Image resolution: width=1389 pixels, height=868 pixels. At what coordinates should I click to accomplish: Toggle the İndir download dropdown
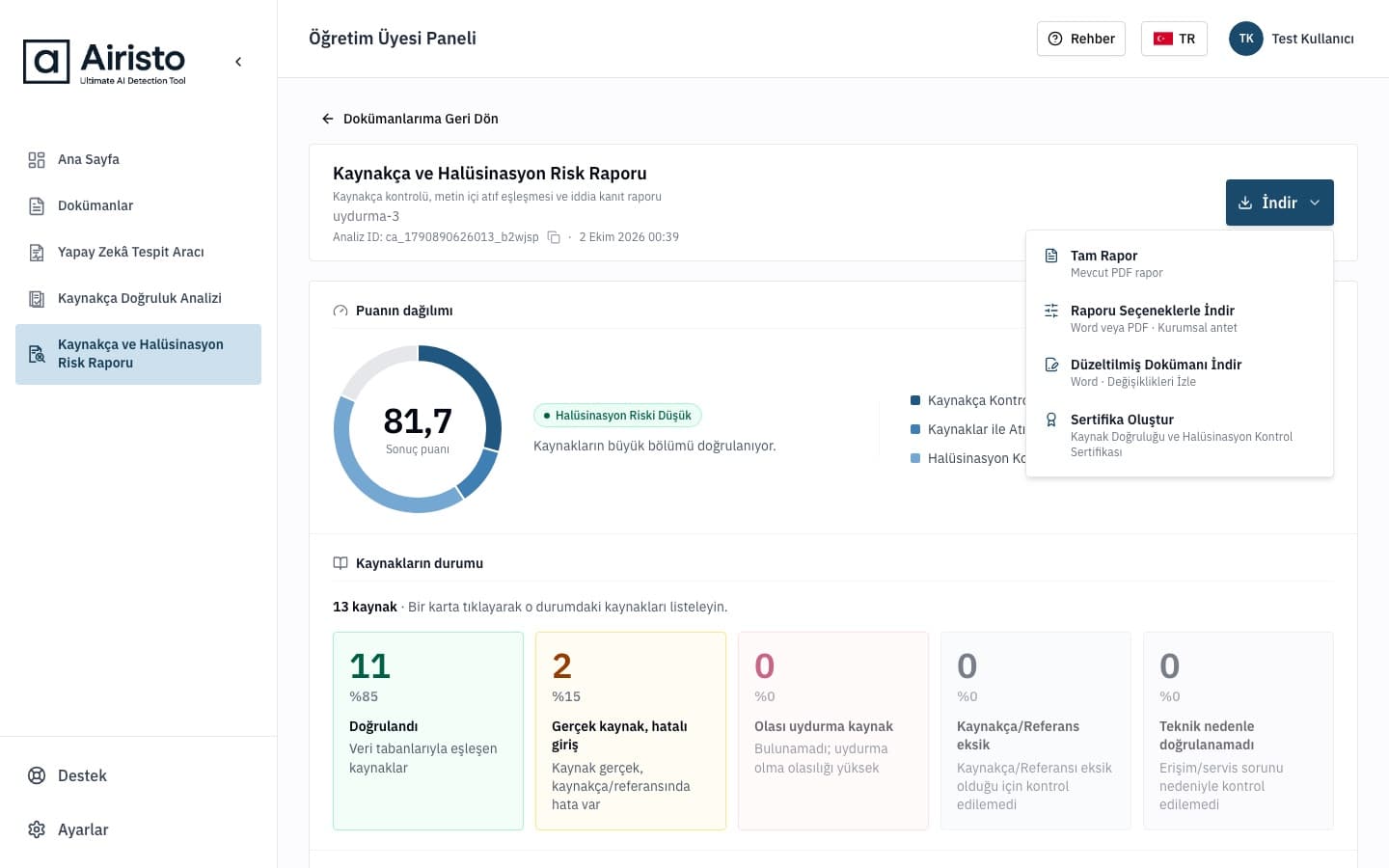tap(1279, 203)
